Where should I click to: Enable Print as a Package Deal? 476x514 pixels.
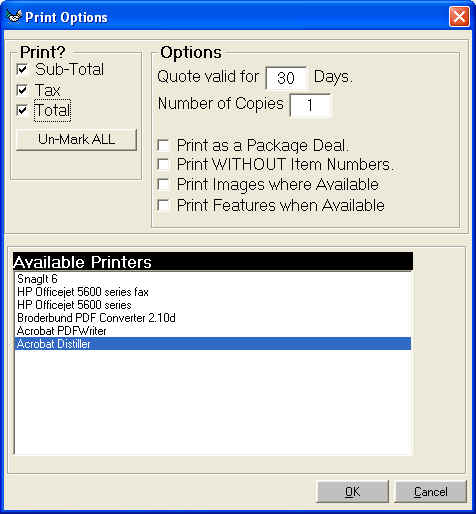point(163,145)
